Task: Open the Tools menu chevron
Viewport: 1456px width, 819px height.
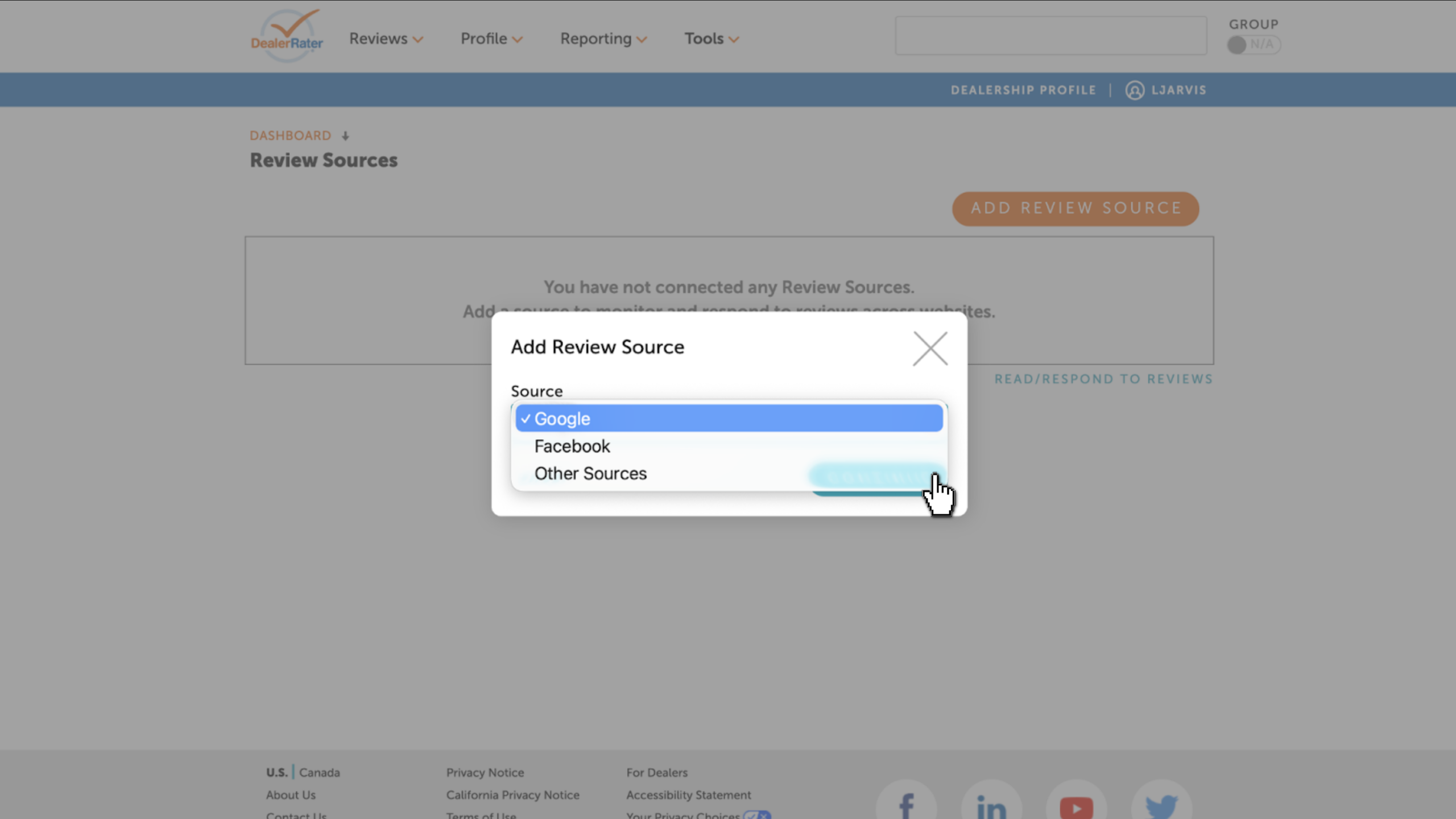Action: coord(734,39)
